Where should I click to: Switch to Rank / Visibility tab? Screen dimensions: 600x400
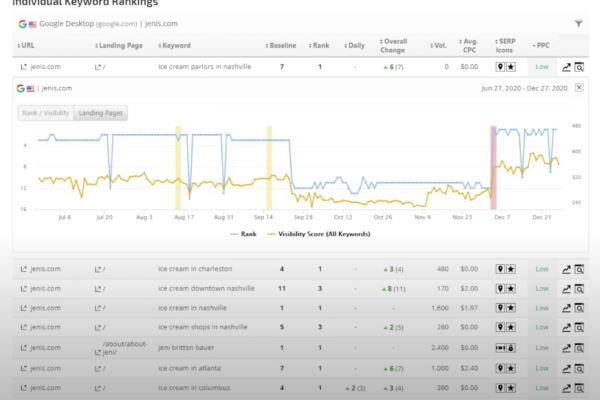pyautogui.click(x=46, y=113)
